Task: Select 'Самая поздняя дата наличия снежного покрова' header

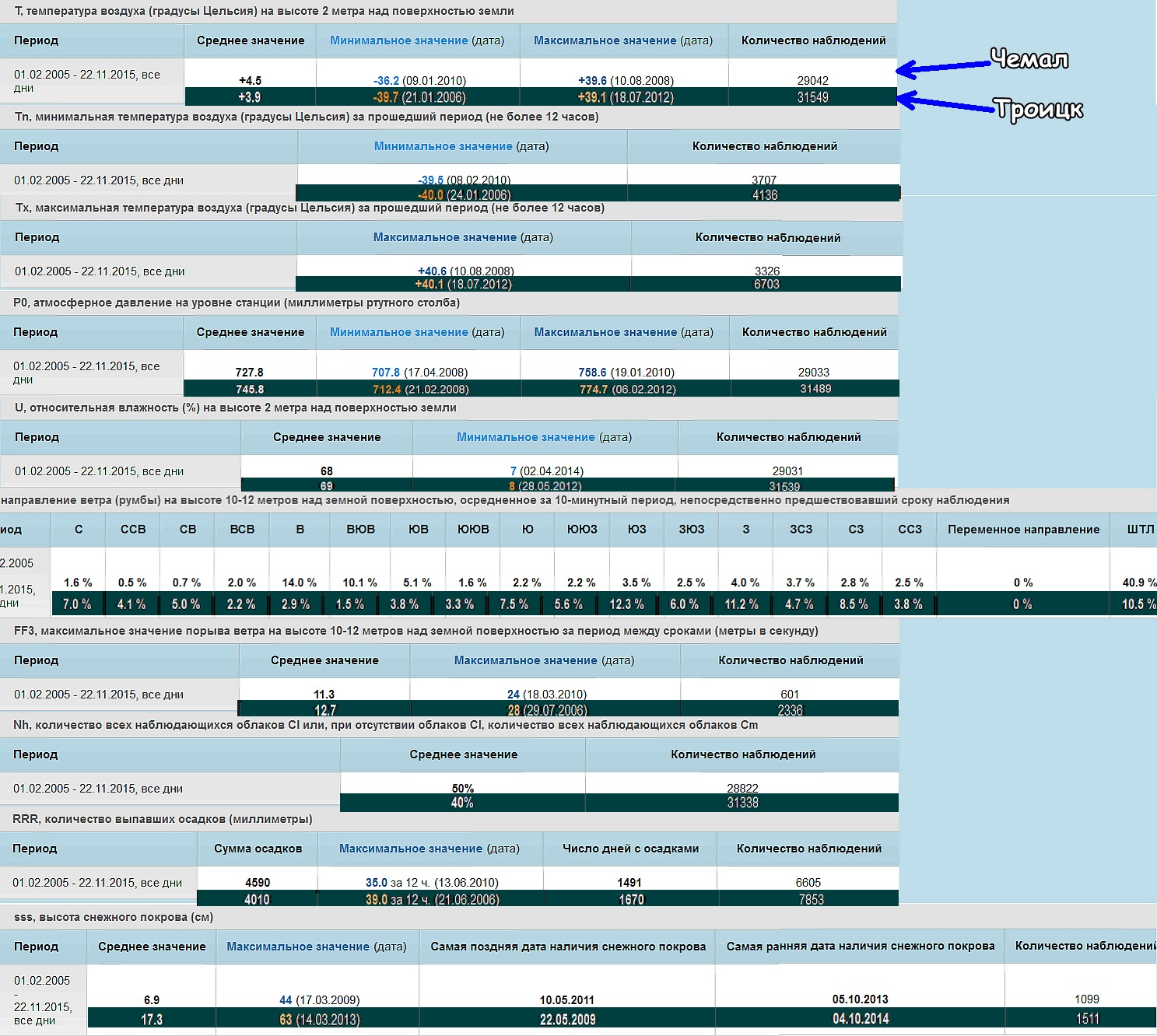Action: point(568,947)
